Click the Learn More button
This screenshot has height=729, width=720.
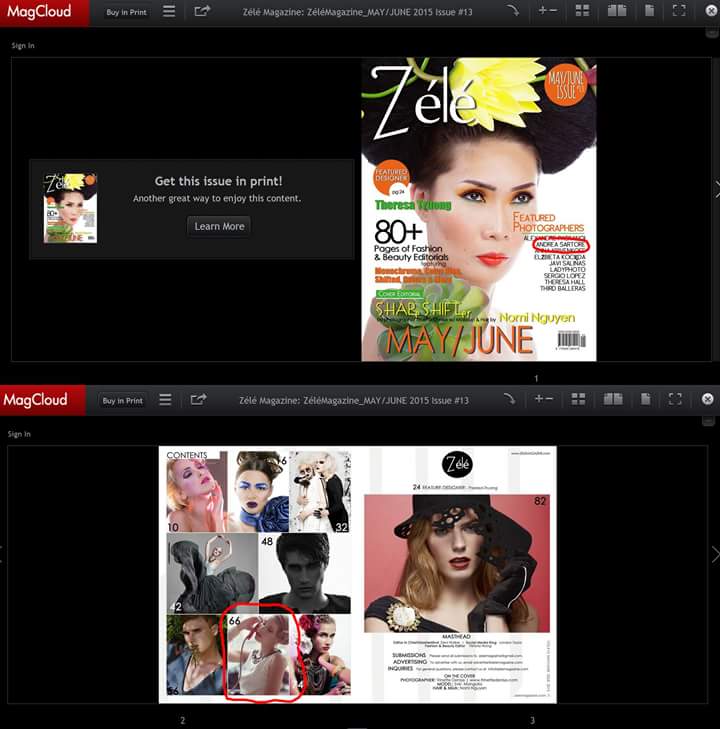[x=219, y=226]
